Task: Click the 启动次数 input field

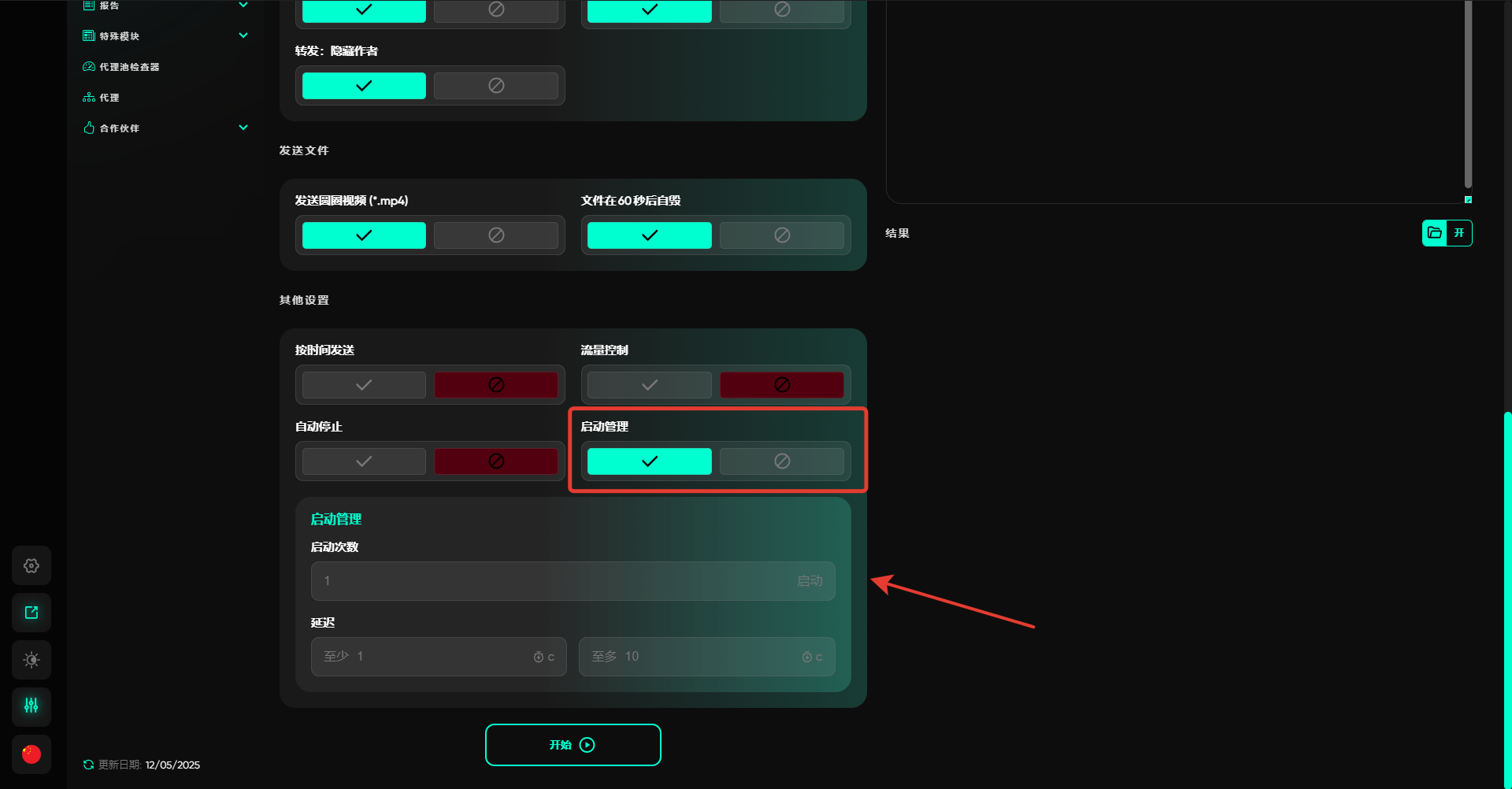Action: 551,581
